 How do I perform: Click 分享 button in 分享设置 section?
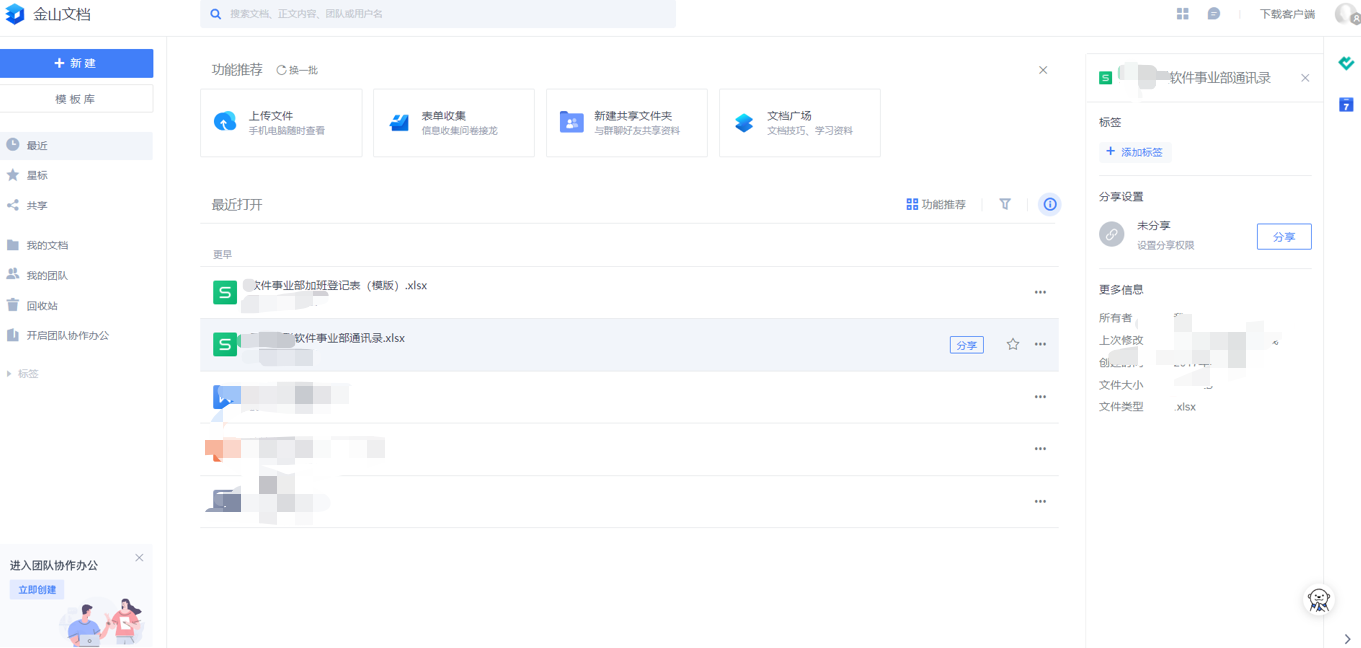pos(1284,237)
